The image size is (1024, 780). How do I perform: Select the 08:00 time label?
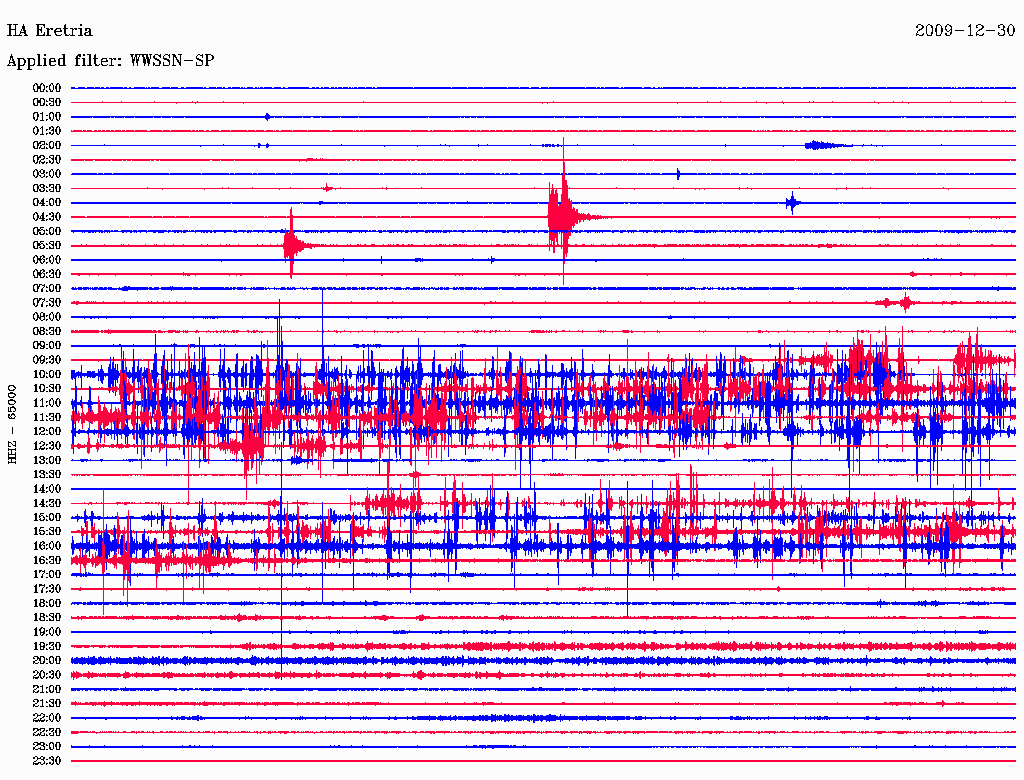pyautogui.click(x=46, y=317)
